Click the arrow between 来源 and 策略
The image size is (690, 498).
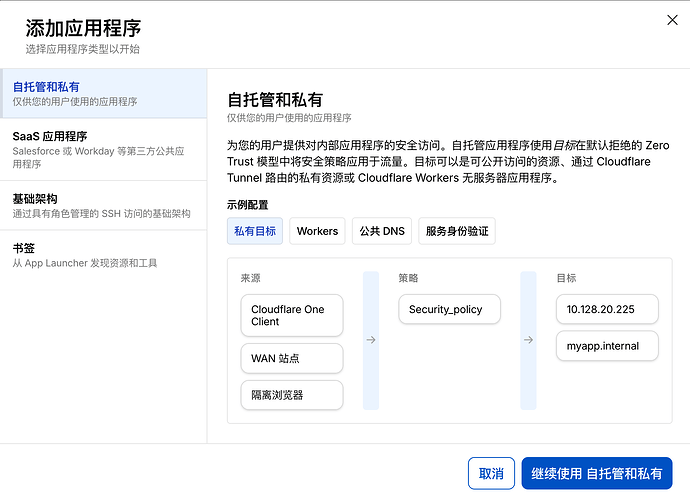pos(371,340)
